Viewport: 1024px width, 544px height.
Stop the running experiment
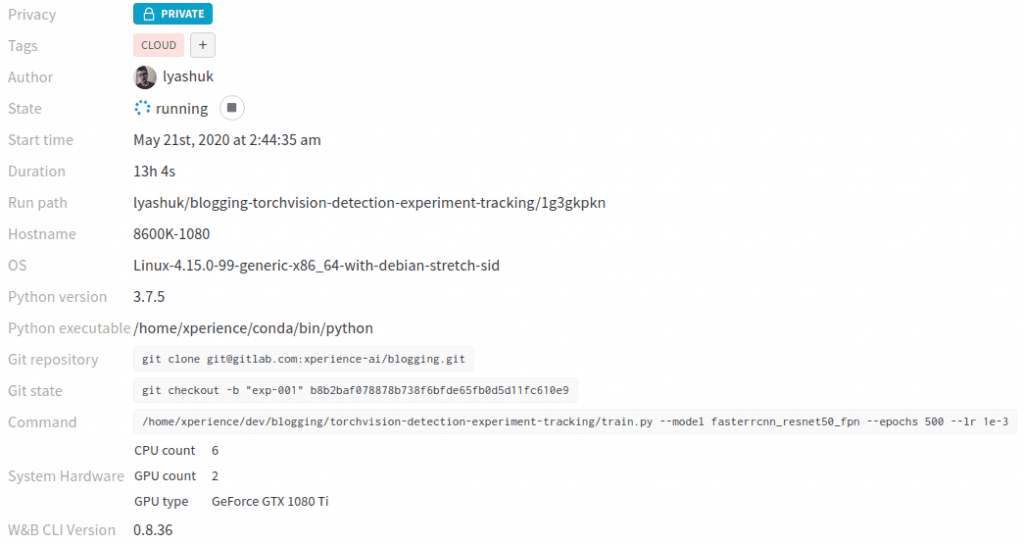232,108
